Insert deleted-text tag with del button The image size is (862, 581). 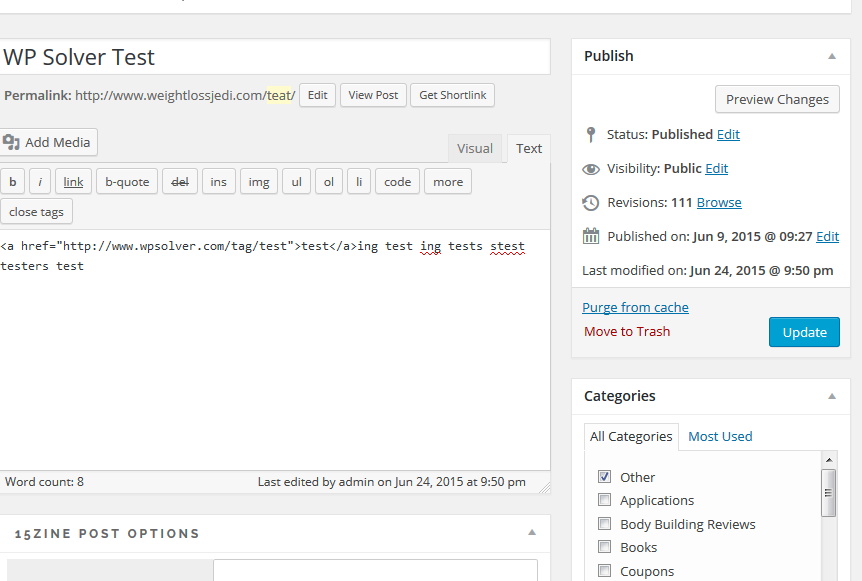click(x=180, y=181)
